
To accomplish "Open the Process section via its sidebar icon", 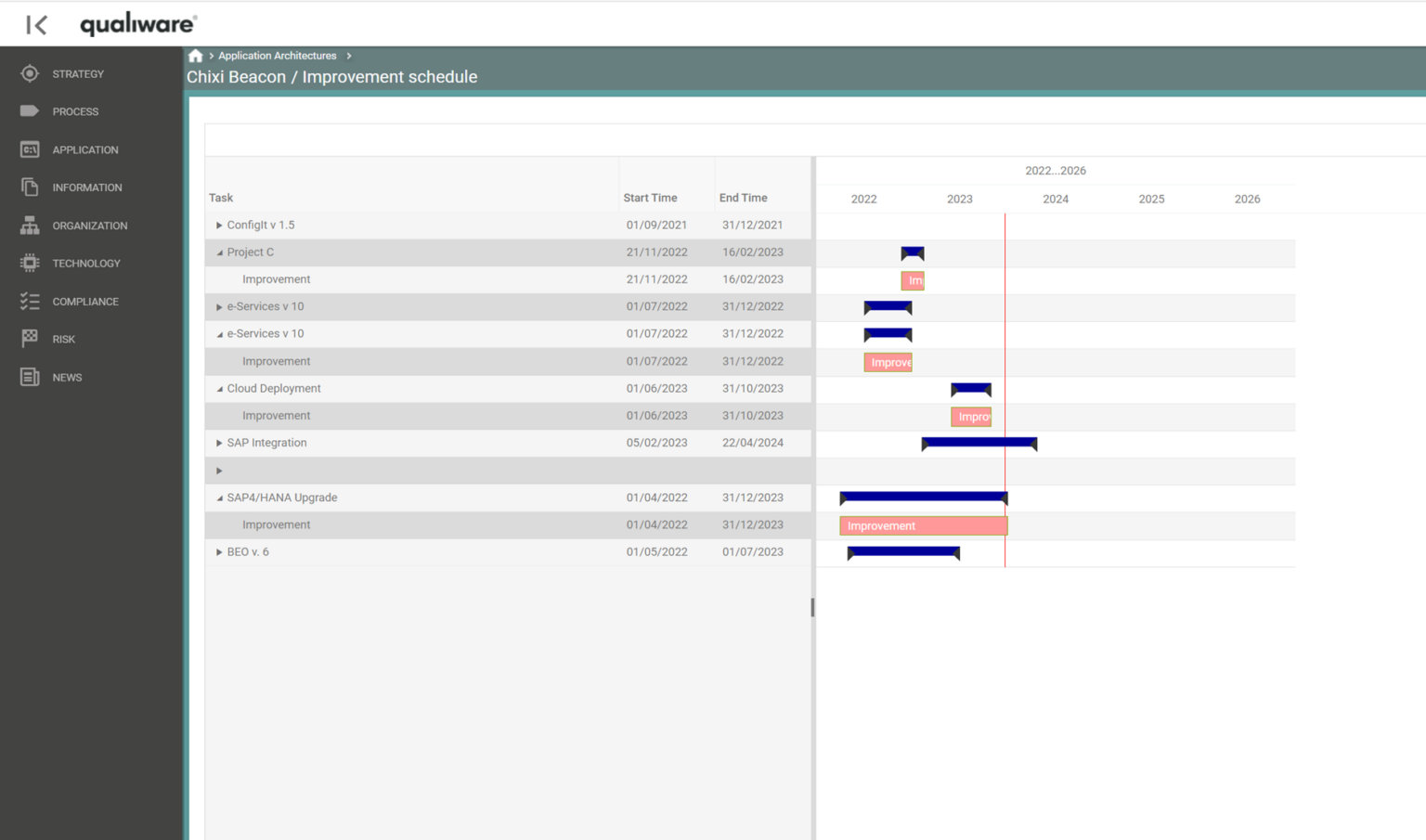I will [29, 110].
